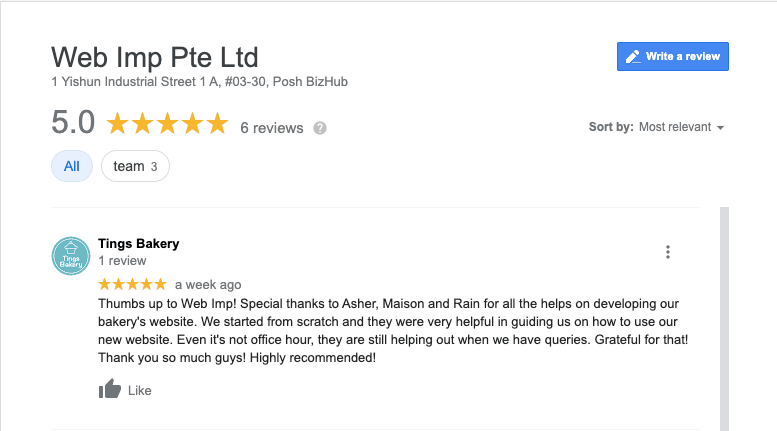This screenshot has height=431, width=777.
Task: Open the Tings Bakery reviewer name link
Action: click(x=139, y=244)
